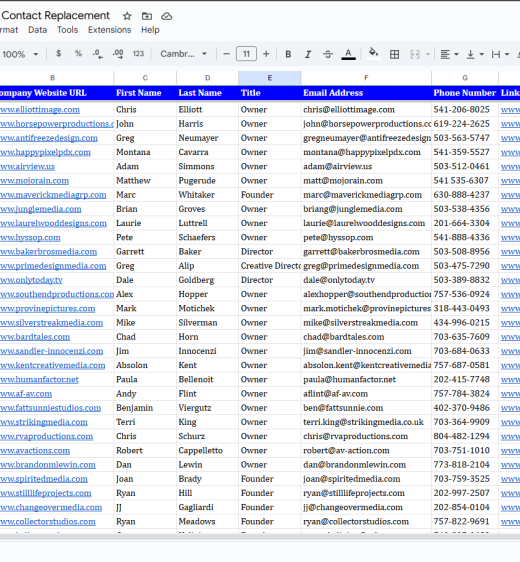Select cell containing Neumayer
The width and height of the screenshot is (520, 562).
point(207,138)
